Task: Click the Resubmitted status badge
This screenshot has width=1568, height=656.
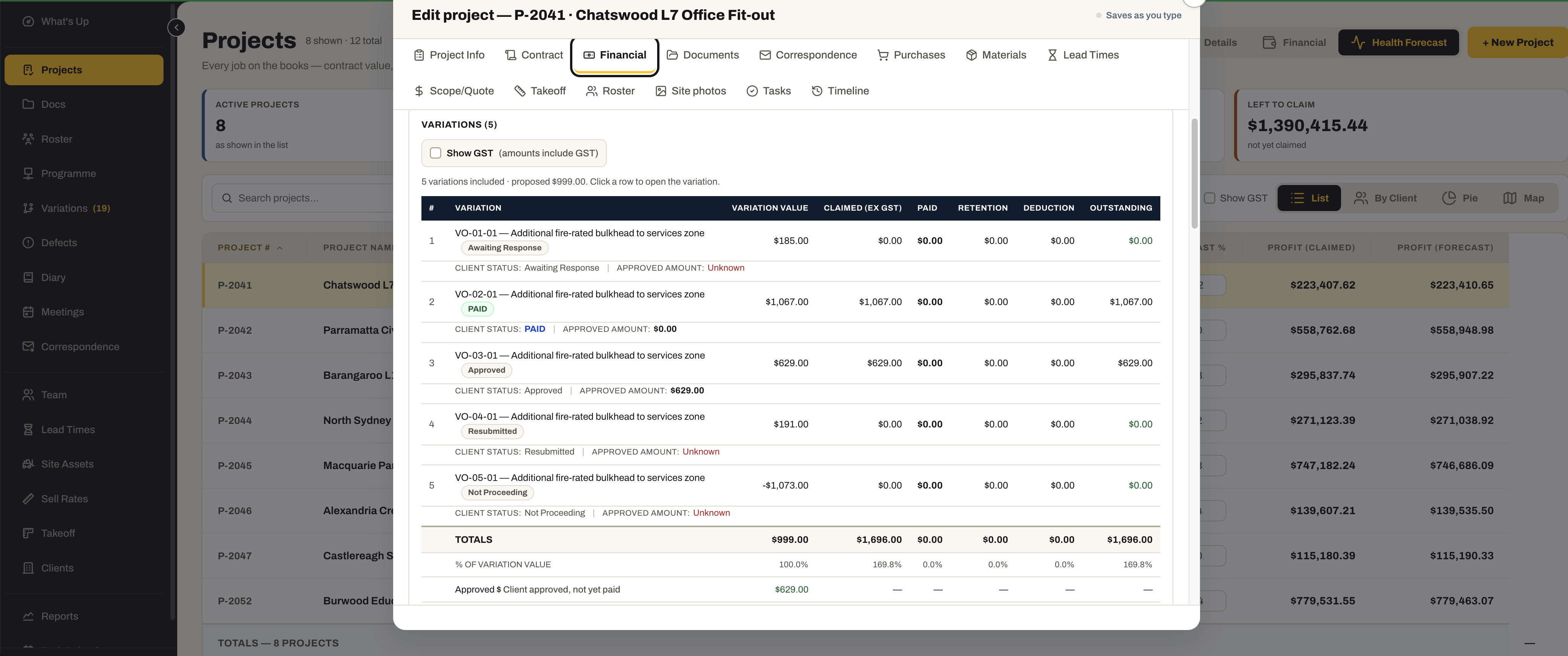Action: click(x=492, y=431)
